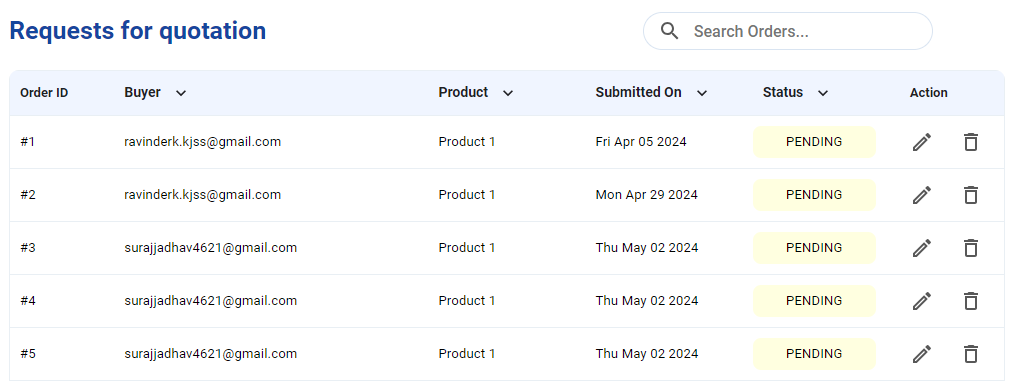Edit order #1 with pencil icon
This screenshot has height=392, width=1018.
coord(922,142)
